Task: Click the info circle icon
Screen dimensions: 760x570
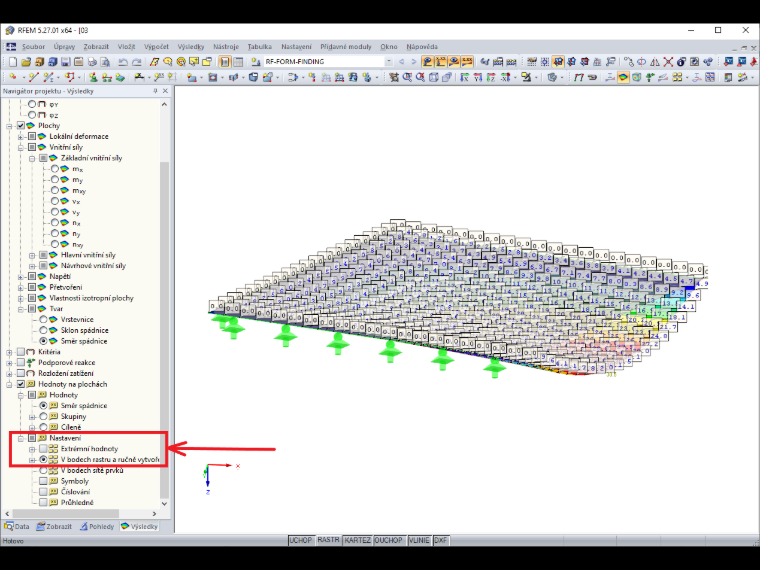Action: coord(681,62)
